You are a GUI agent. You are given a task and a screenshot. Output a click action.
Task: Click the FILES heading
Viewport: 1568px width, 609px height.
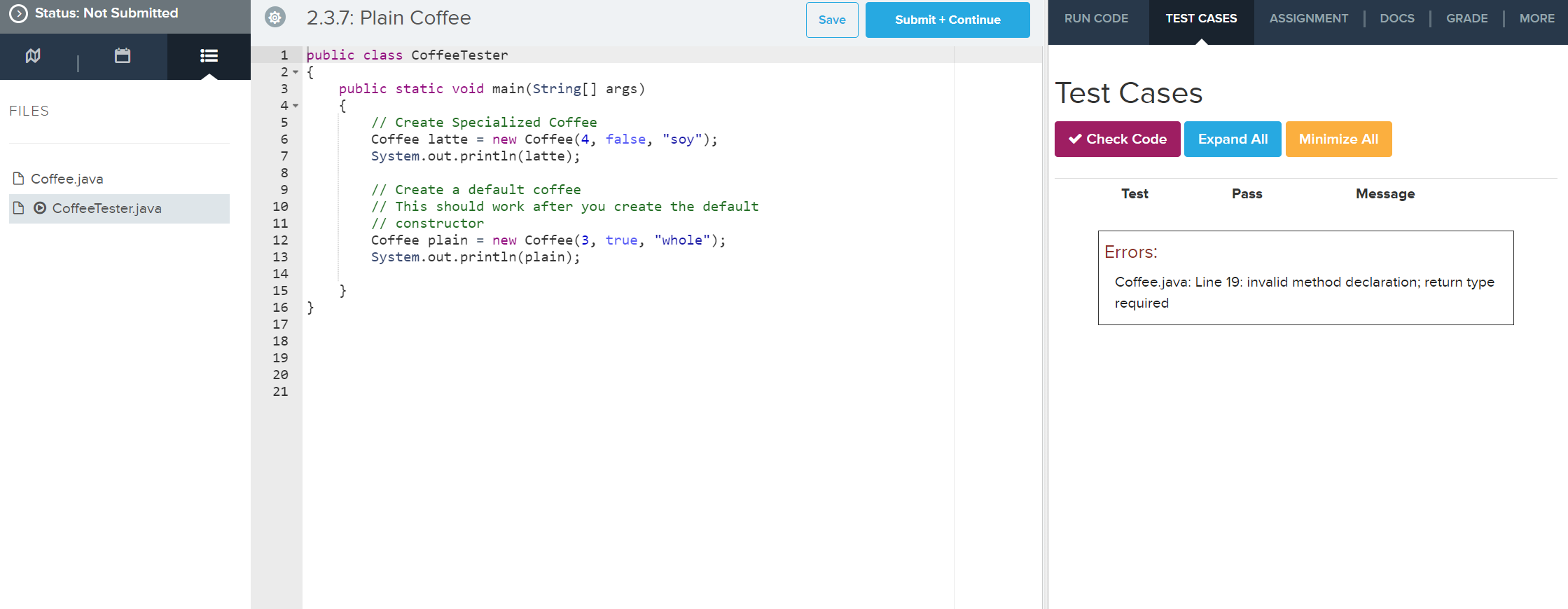pos(29,111)
